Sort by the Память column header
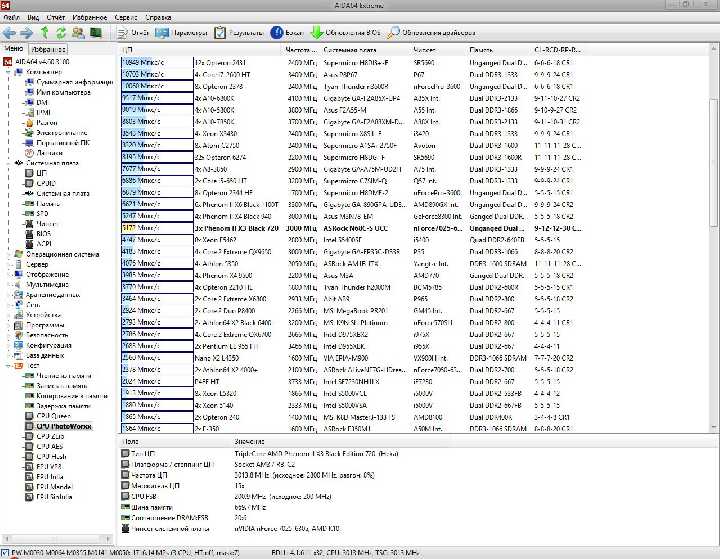 tap(499, 50)
